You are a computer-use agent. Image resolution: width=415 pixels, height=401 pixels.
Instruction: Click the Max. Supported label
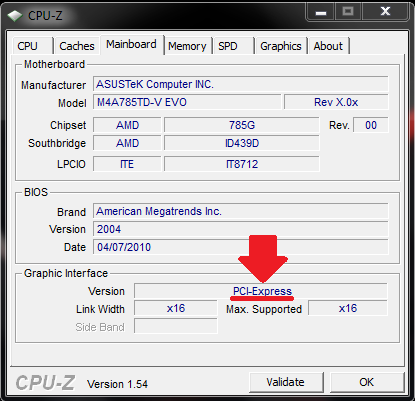[264, 309]
